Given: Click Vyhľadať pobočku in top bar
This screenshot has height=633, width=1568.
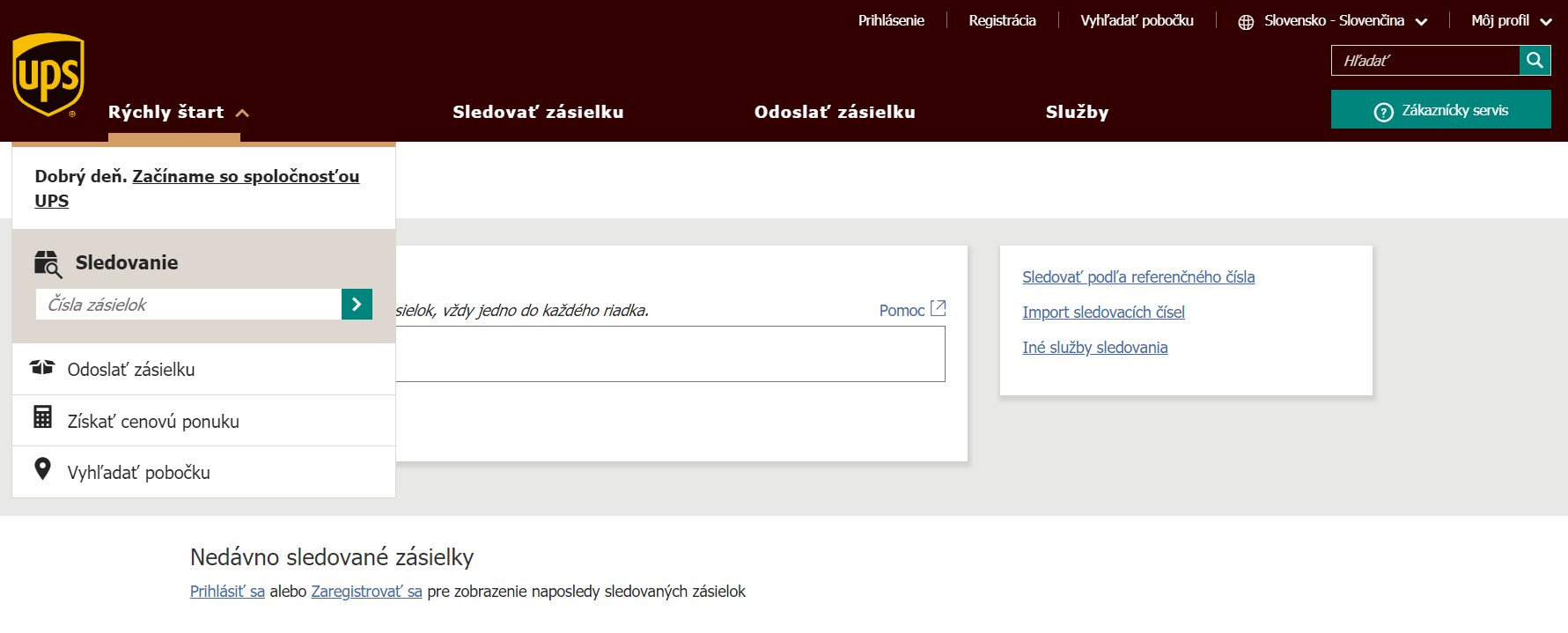Looking at the screenshot, I should 1137,20.
